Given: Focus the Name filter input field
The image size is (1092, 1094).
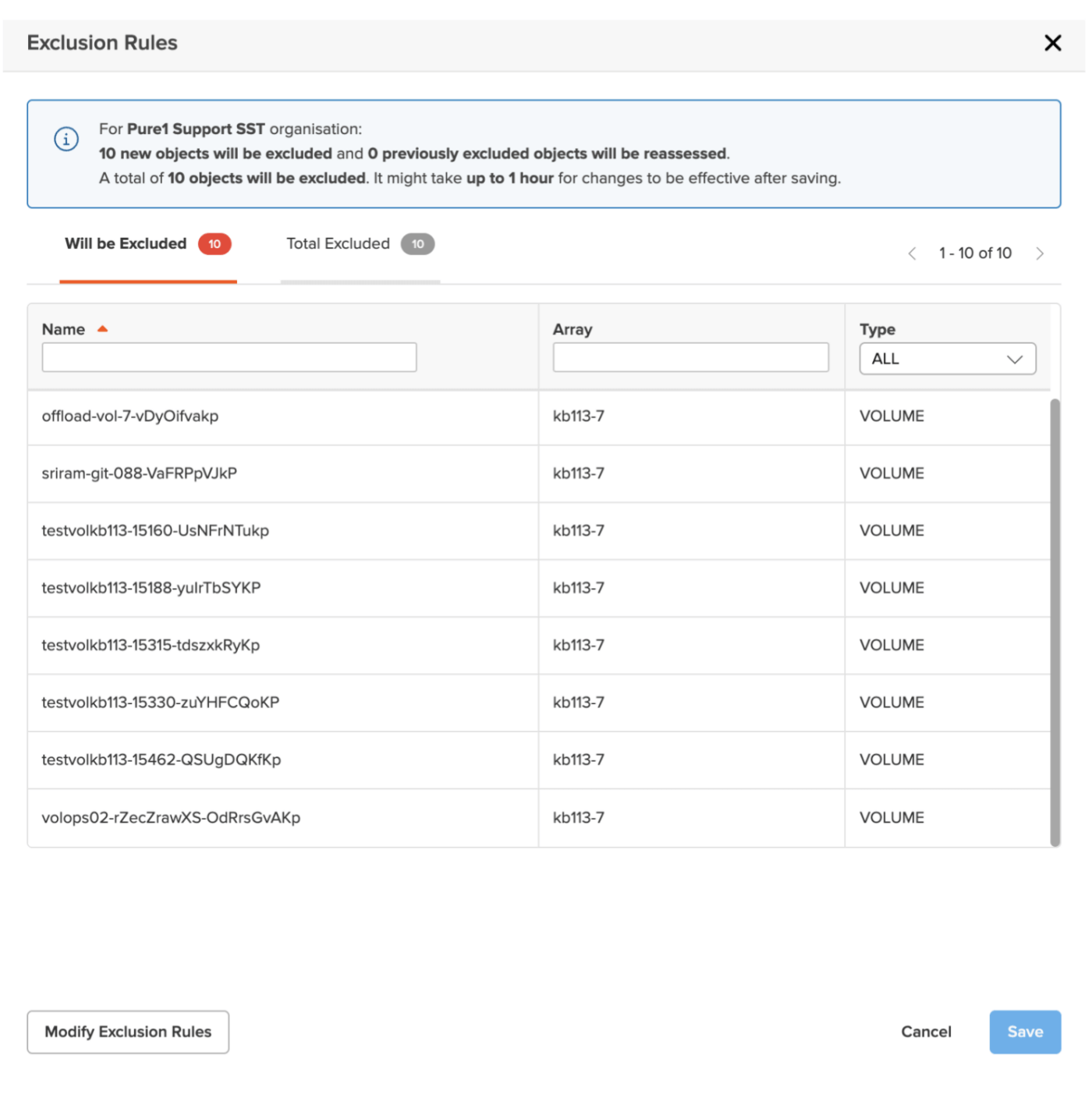Looking at the screenshot, I should [x=229, y=357].
